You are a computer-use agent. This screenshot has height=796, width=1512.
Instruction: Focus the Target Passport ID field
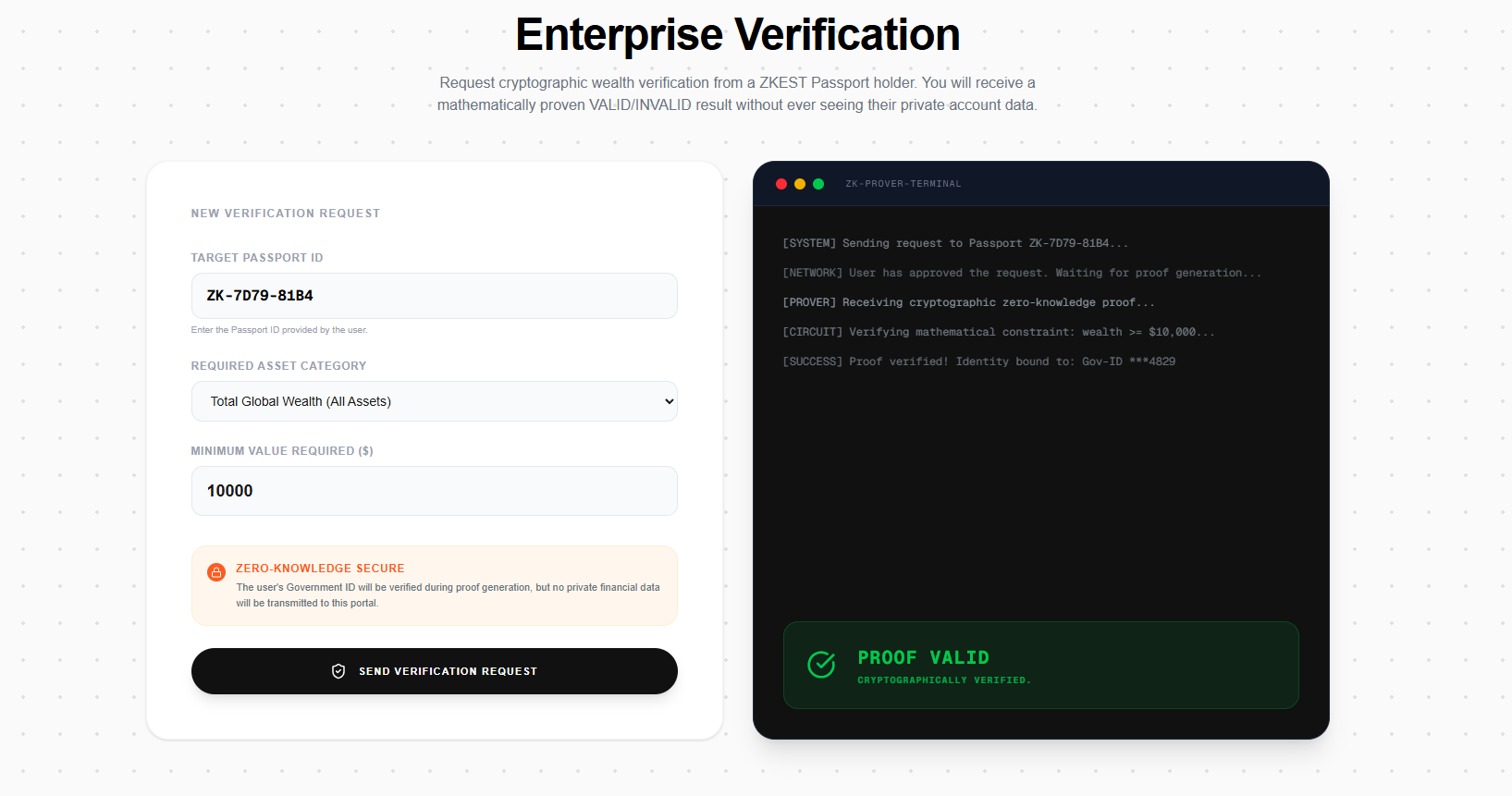point(435,296)
